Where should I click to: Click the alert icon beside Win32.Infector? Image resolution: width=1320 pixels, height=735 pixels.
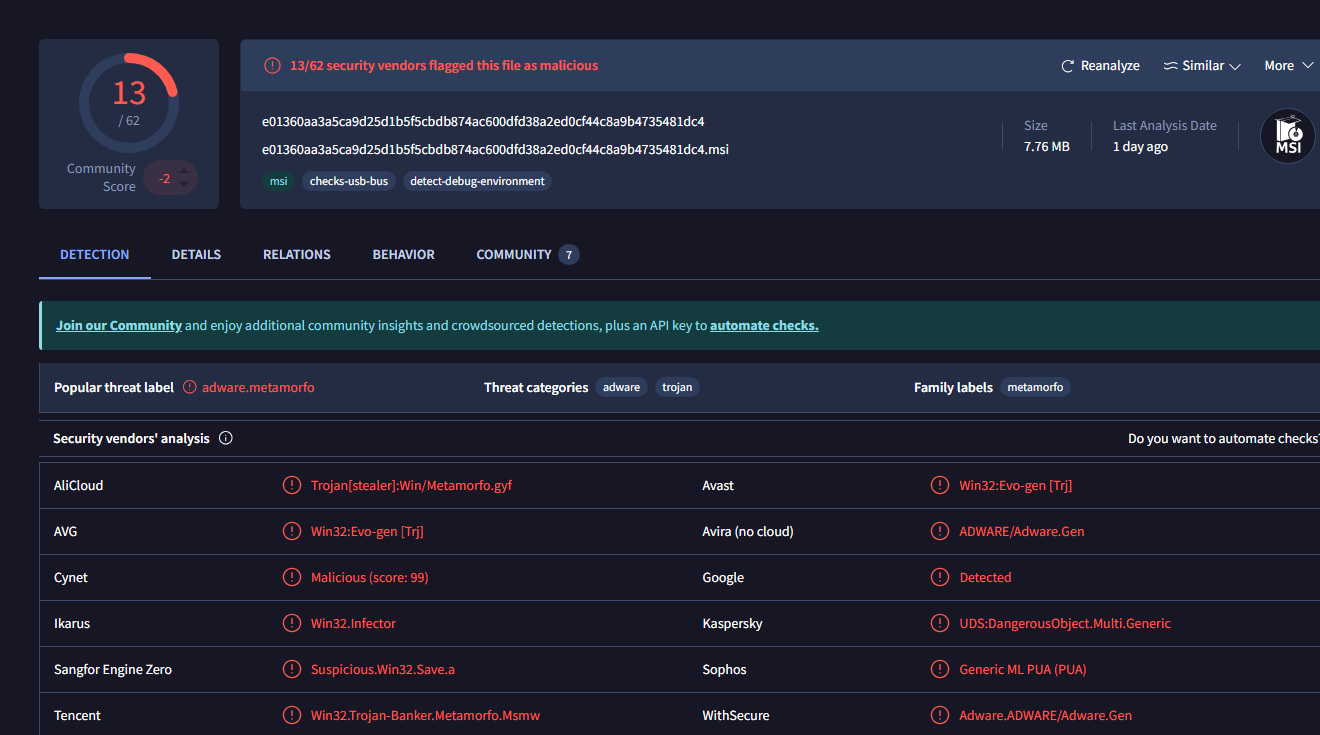click(291, 623)
